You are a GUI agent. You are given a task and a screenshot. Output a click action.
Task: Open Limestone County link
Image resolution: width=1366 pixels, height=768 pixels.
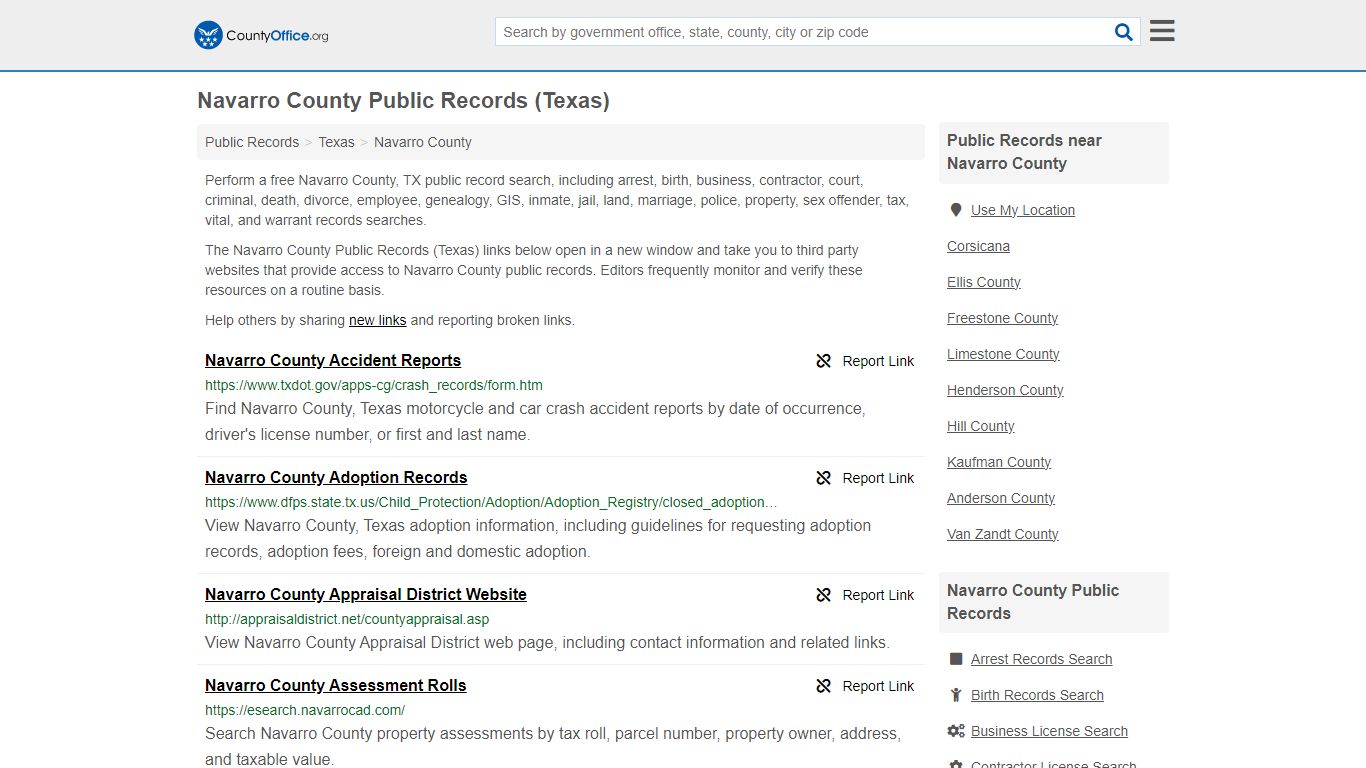pos(1003,354)
